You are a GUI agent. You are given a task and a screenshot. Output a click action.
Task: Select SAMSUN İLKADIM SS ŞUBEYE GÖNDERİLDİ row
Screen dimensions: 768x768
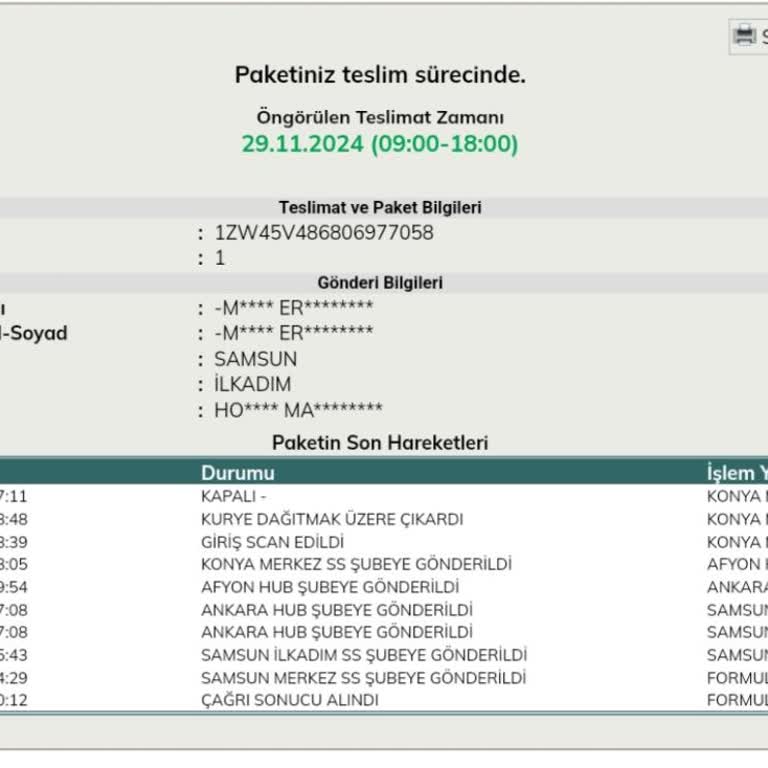(x=364, y=655)
